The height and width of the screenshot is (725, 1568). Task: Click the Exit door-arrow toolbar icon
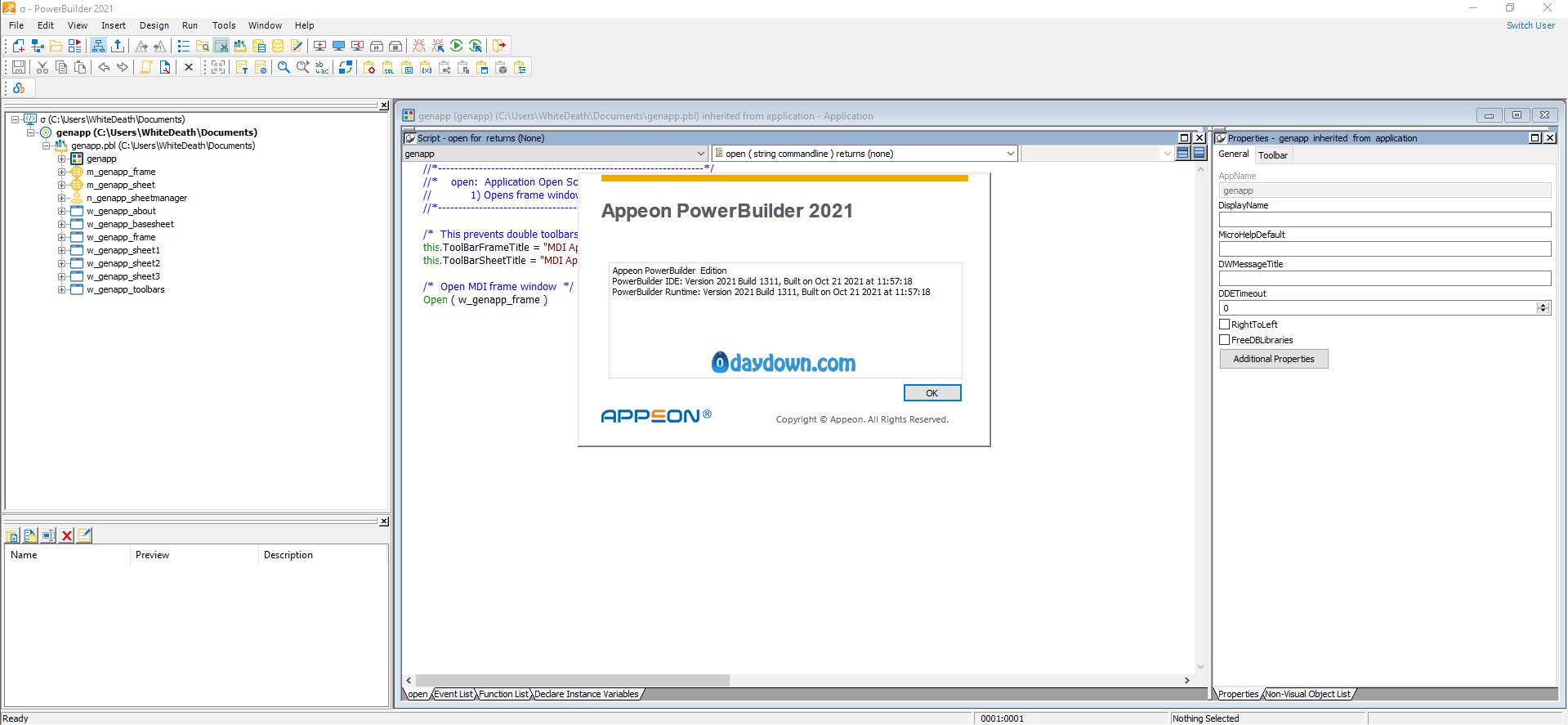coord(499,46)
